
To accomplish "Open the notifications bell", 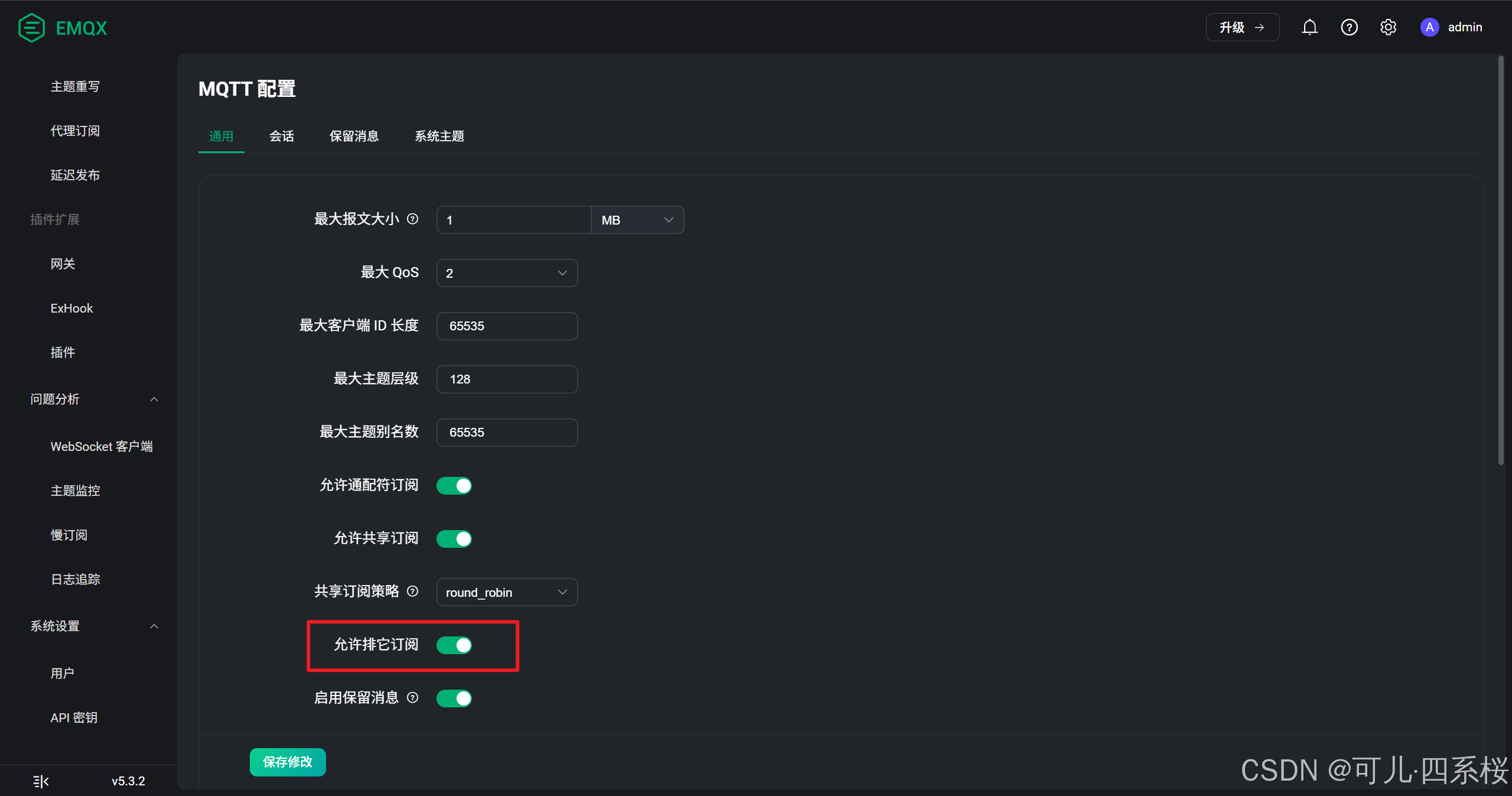I will coord(1309,27).
